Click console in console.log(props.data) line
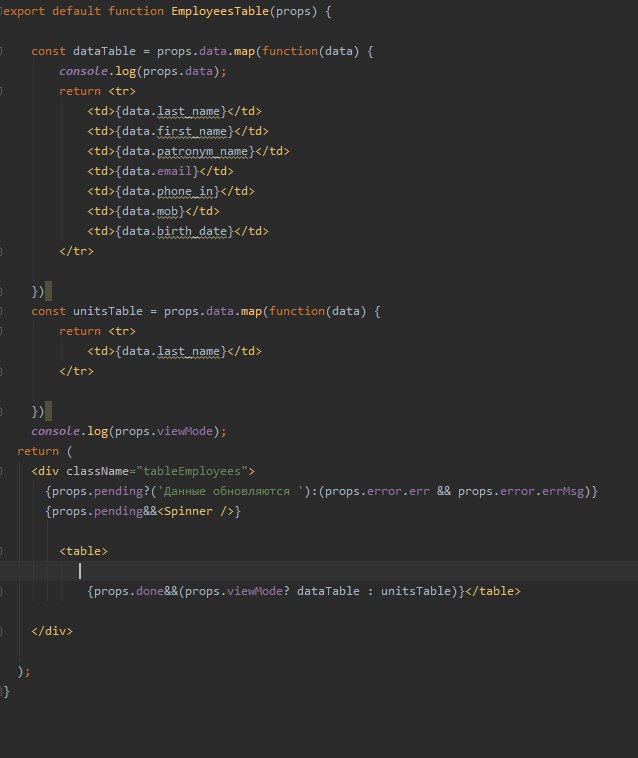Image resolution: width=638 pixels, height=758 pixels. coord(83,71)
